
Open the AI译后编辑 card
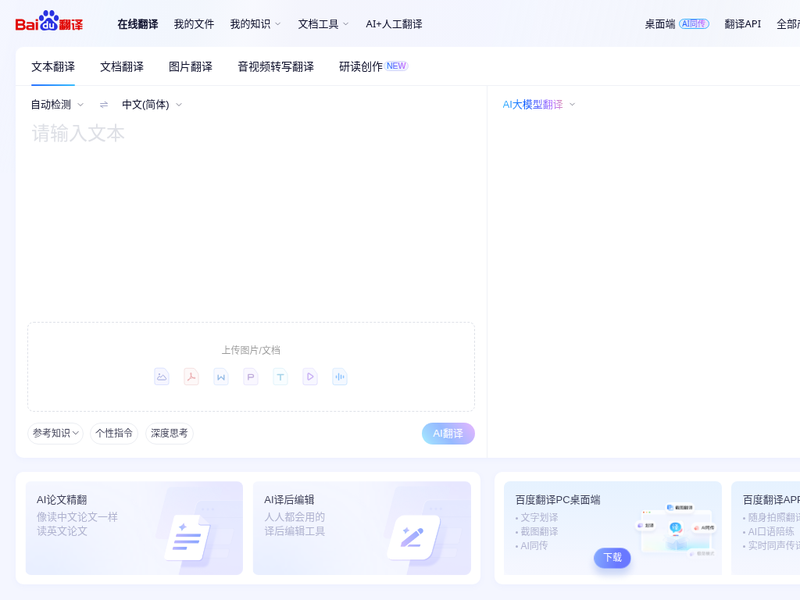pyautogui.click(x=362, y=528)
